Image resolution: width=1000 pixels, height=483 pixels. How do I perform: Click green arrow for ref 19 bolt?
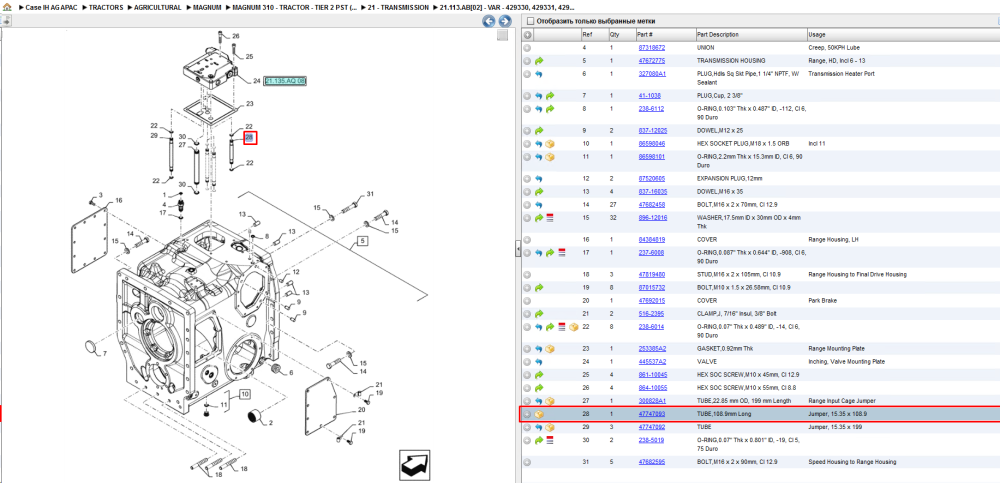(538, 288)
